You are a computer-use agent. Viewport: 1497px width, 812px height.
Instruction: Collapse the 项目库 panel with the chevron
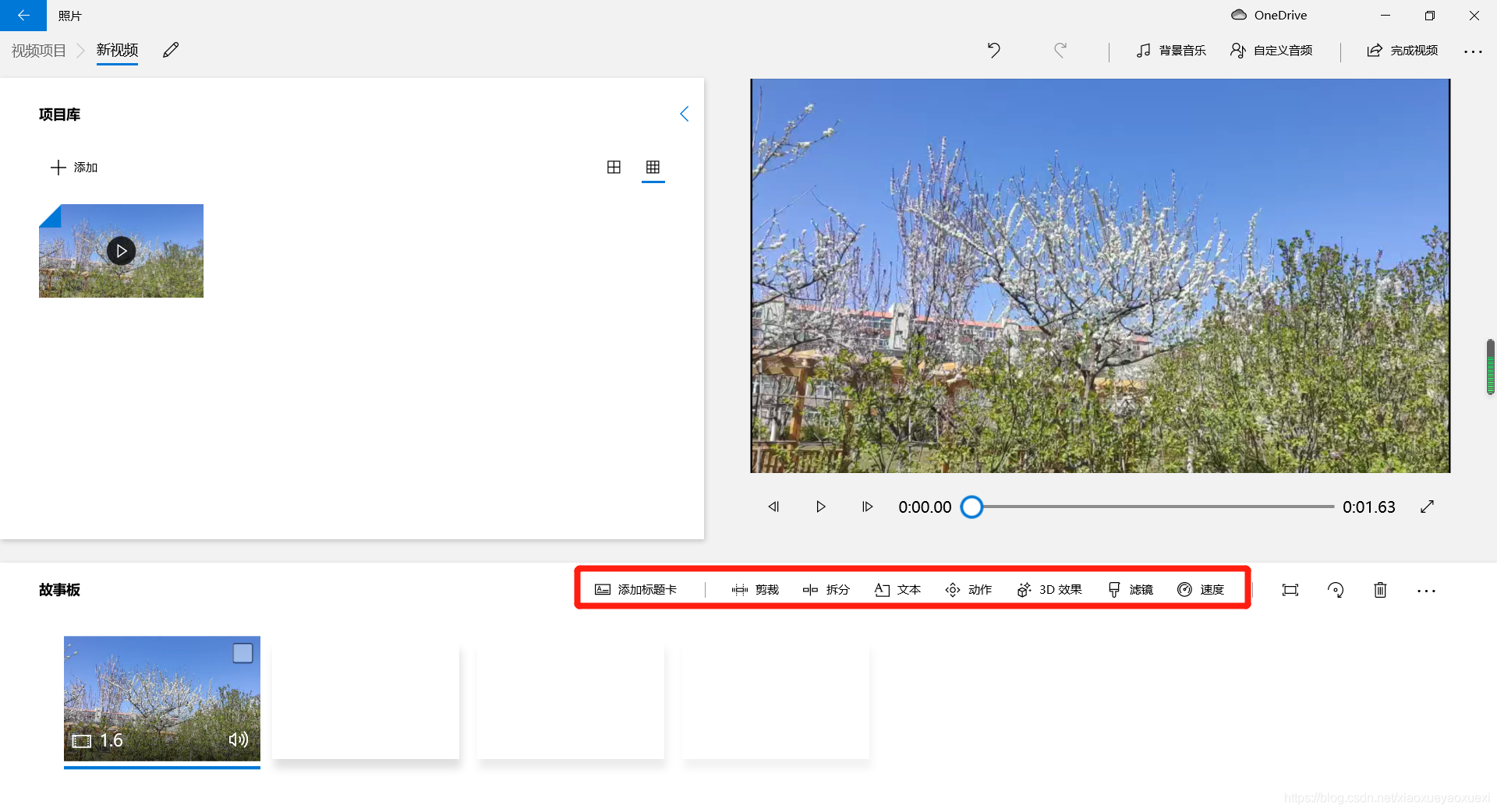coord(684,114)
